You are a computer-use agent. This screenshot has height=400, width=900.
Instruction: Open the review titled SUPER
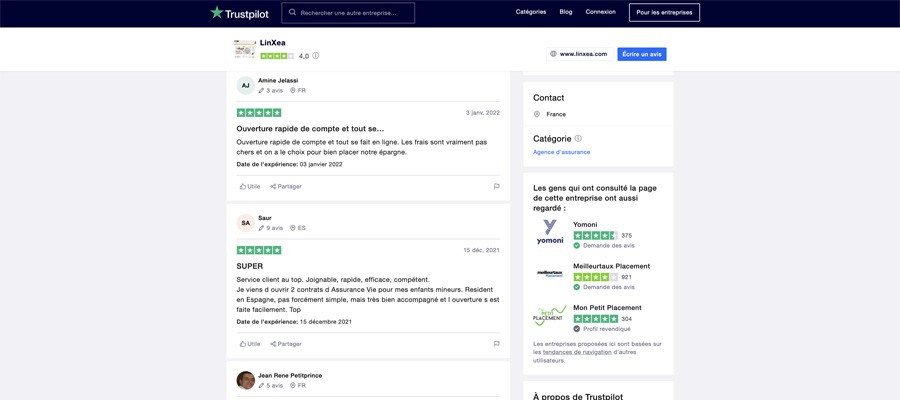point(250,266)
